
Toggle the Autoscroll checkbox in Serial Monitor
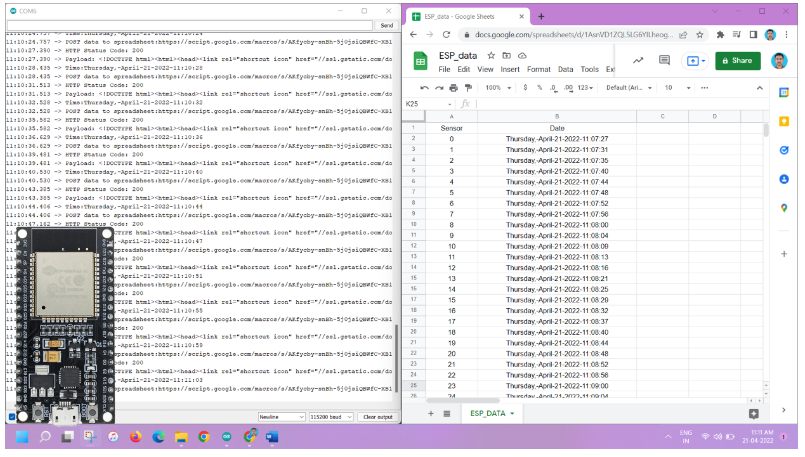click(x=12, y=416)
